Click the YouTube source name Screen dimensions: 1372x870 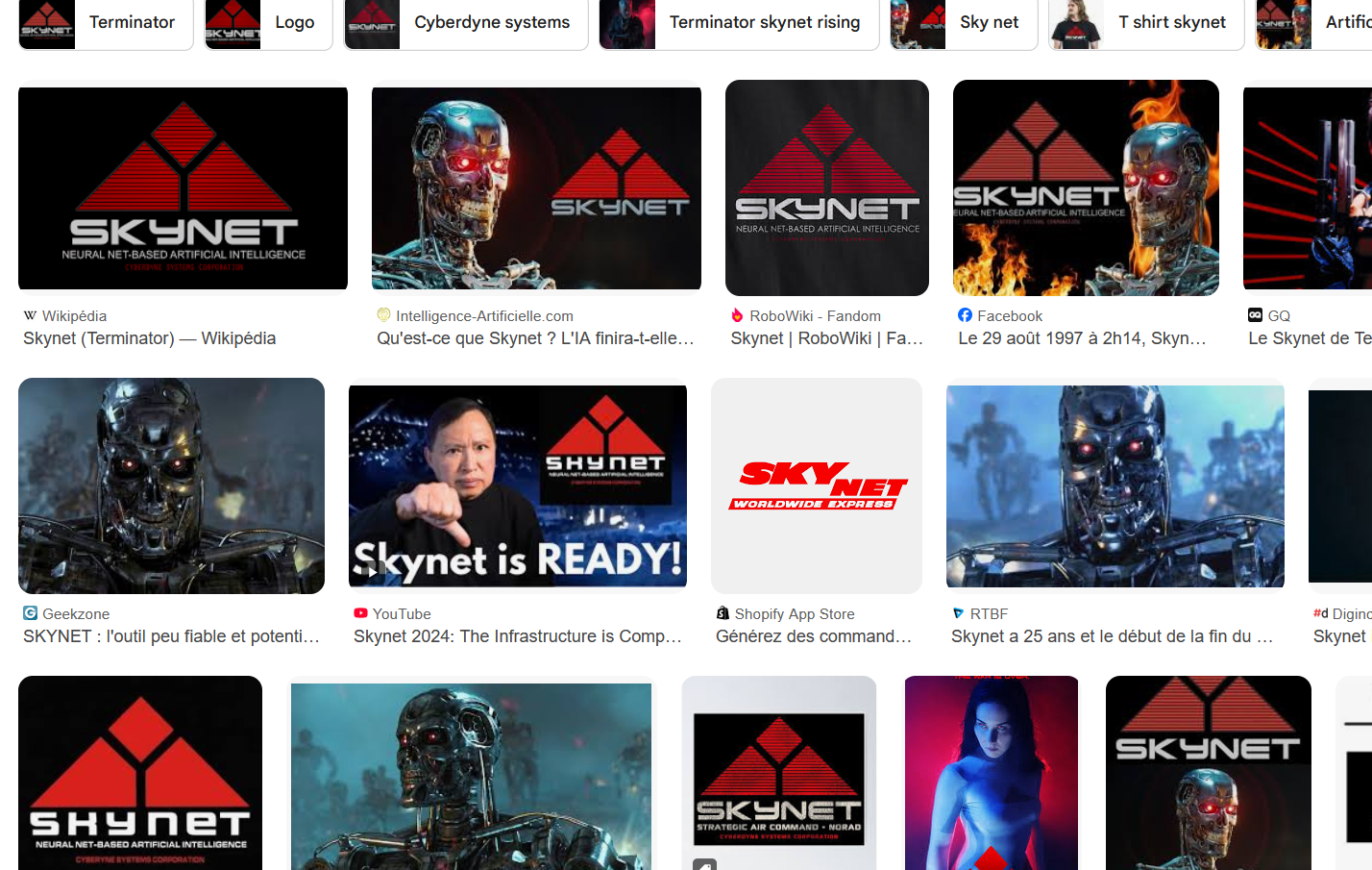tap(402, 614)
